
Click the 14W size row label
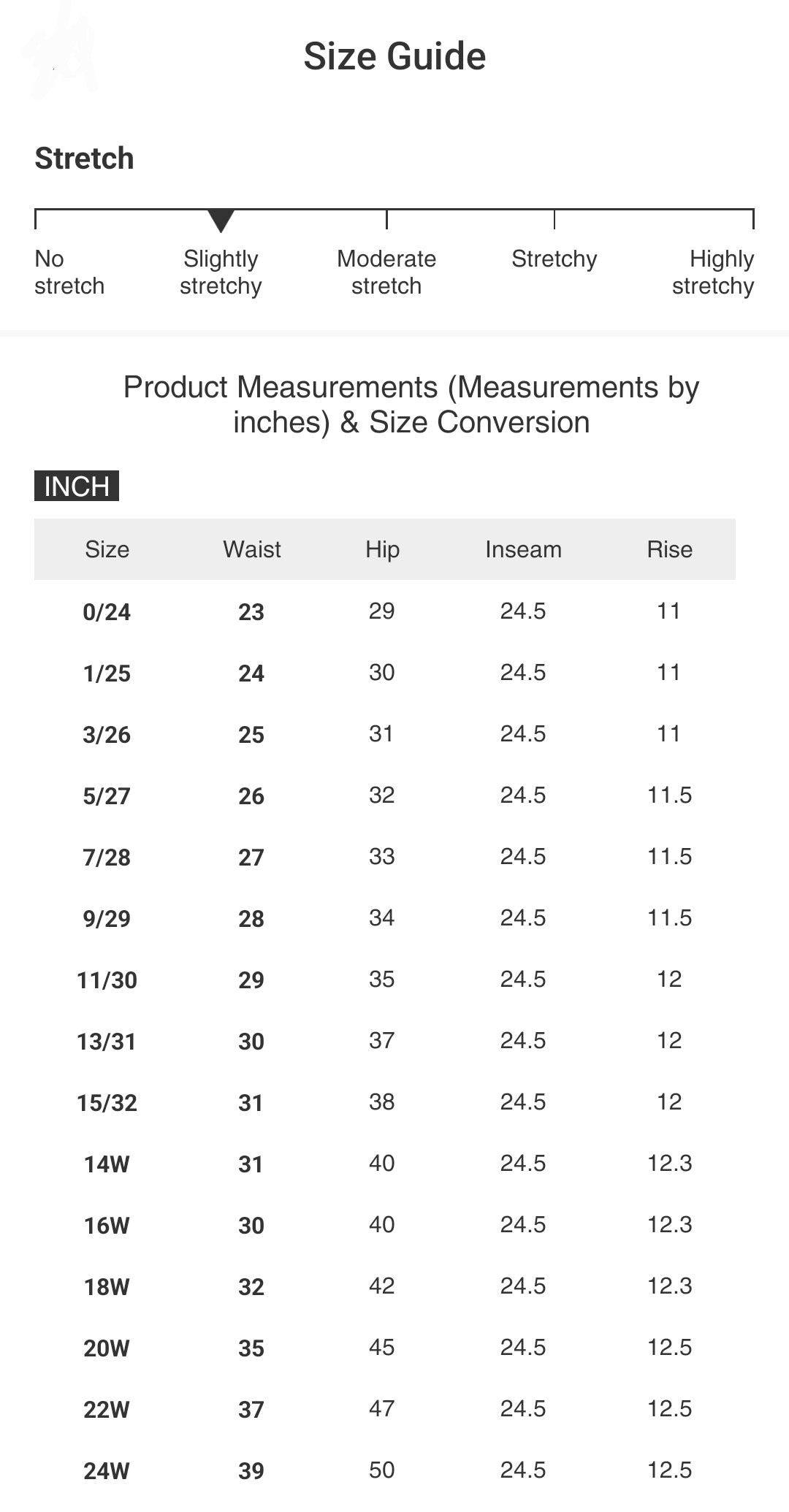[107, 1164]
